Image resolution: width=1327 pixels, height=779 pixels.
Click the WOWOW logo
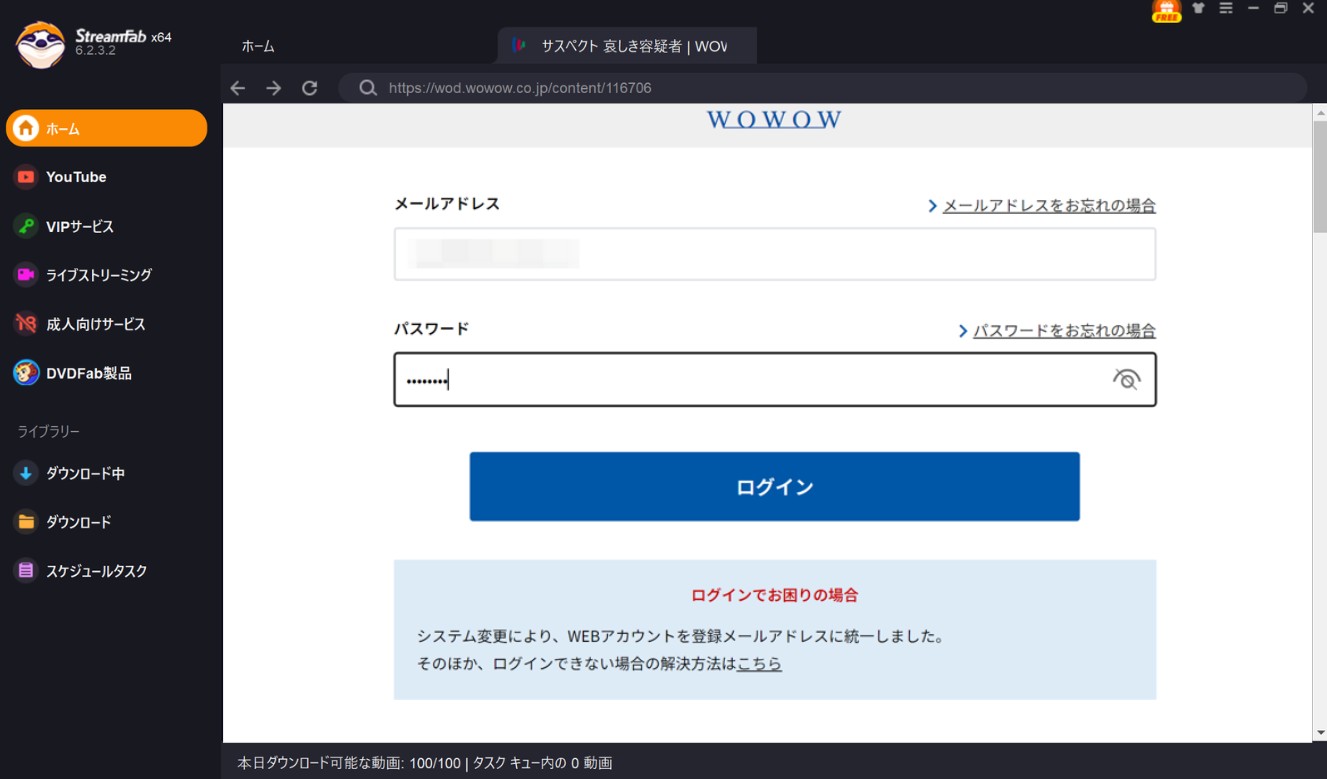click(774, 120)
